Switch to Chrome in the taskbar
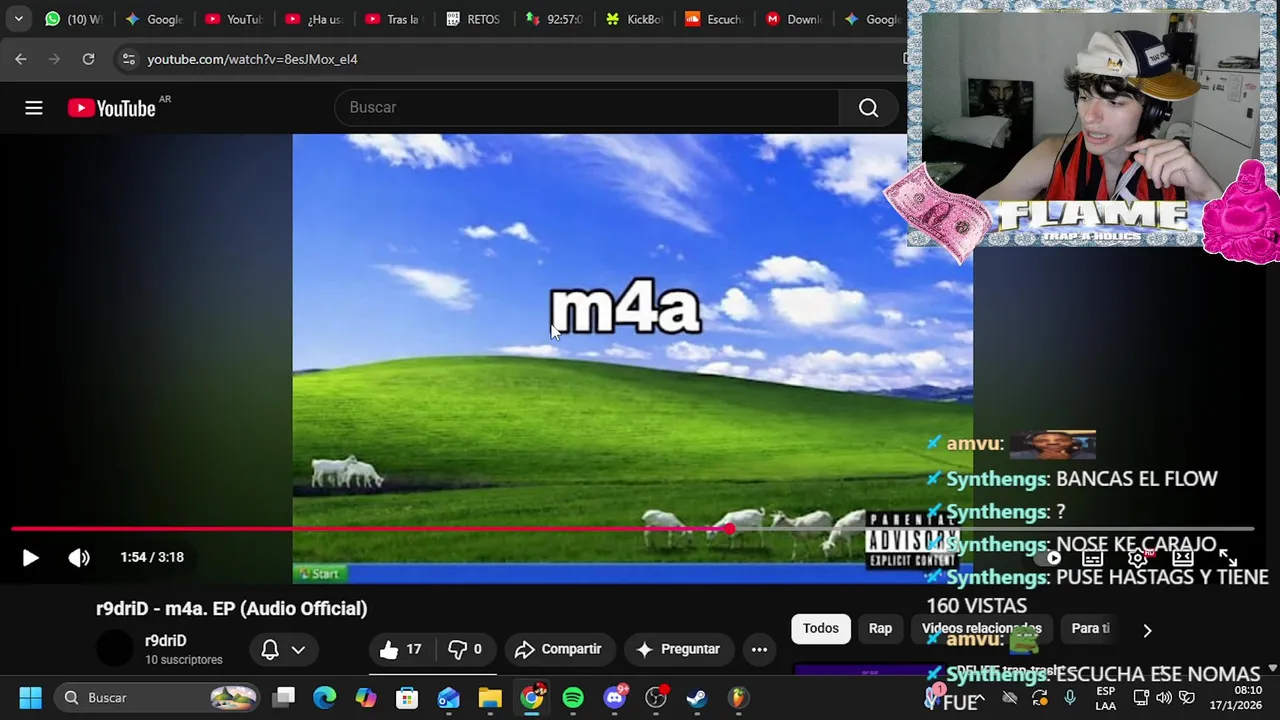 pos(532,697)
